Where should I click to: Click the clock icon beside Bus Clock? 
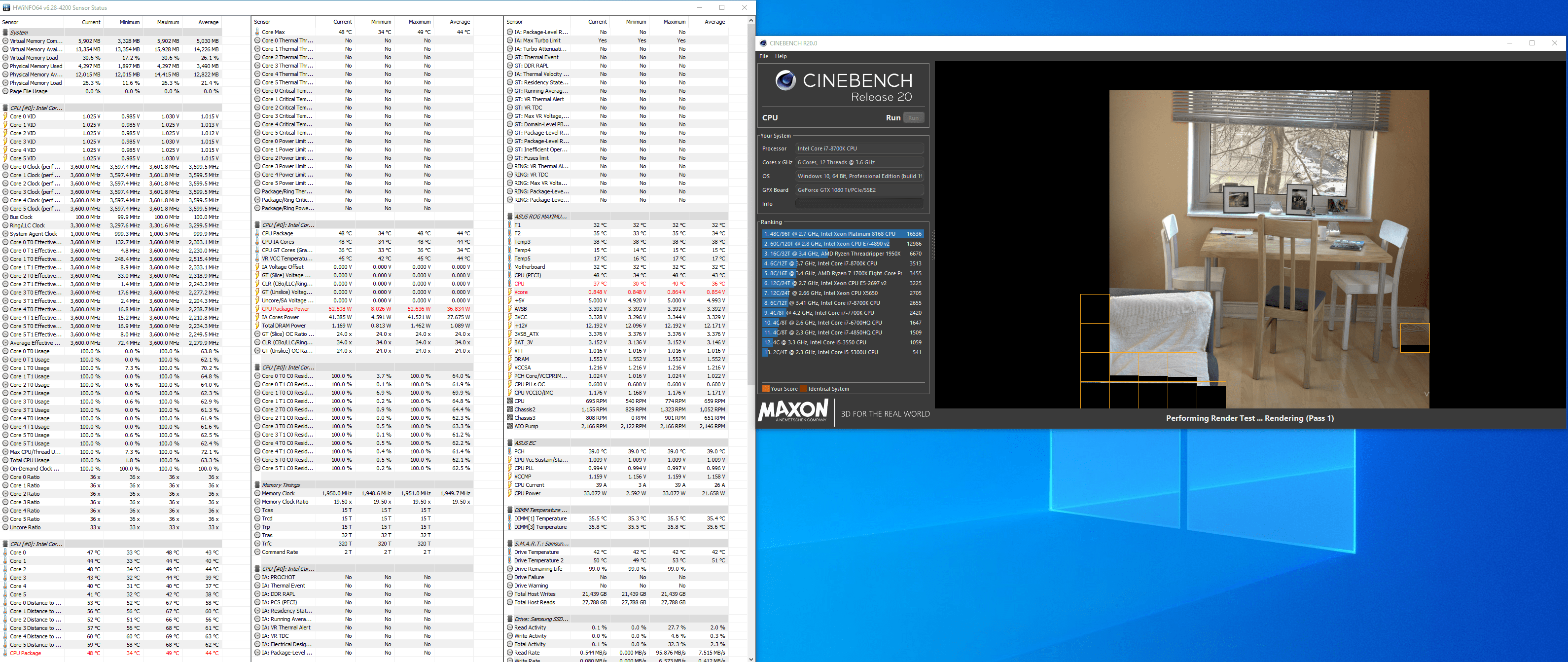point(5,217)
